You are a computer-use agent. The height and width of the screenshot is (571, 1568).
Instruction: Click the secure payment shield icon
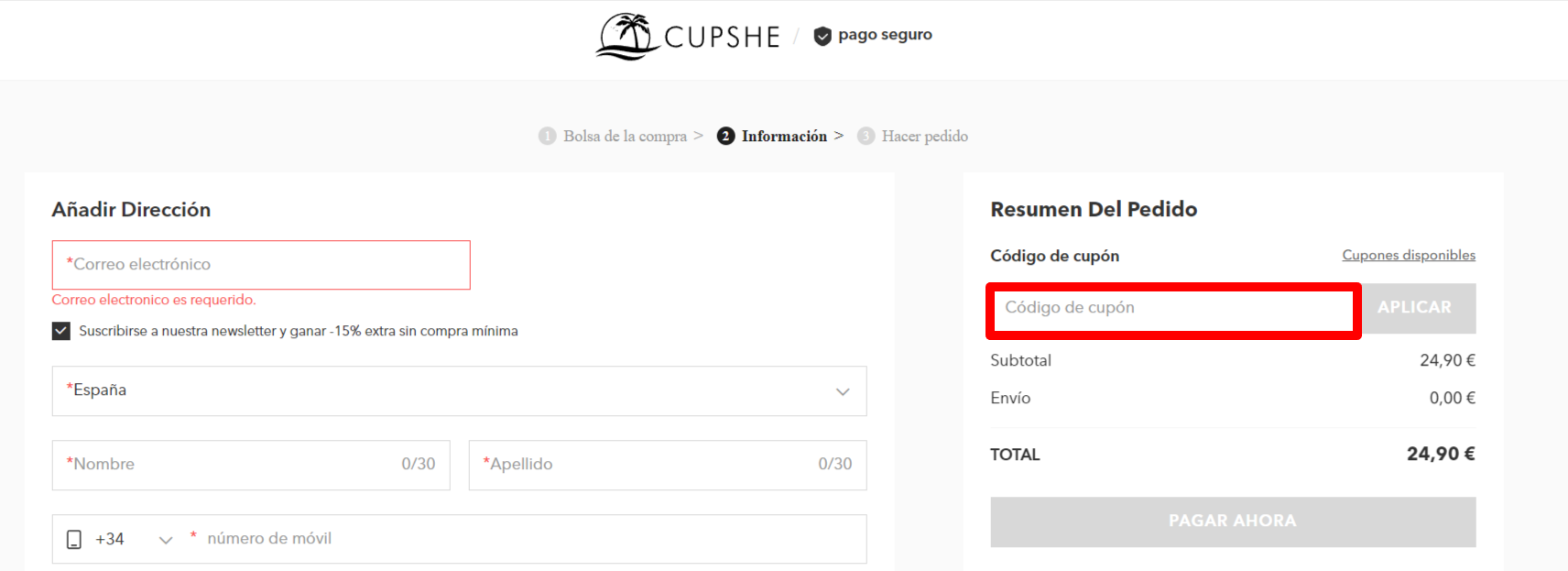822,36
